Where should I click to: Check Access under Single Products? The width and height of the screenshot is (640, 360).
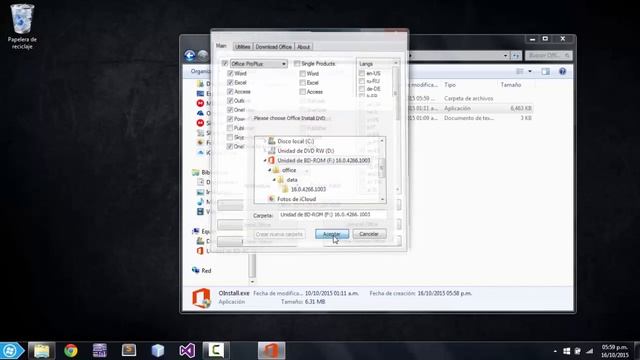click(302, 92)
